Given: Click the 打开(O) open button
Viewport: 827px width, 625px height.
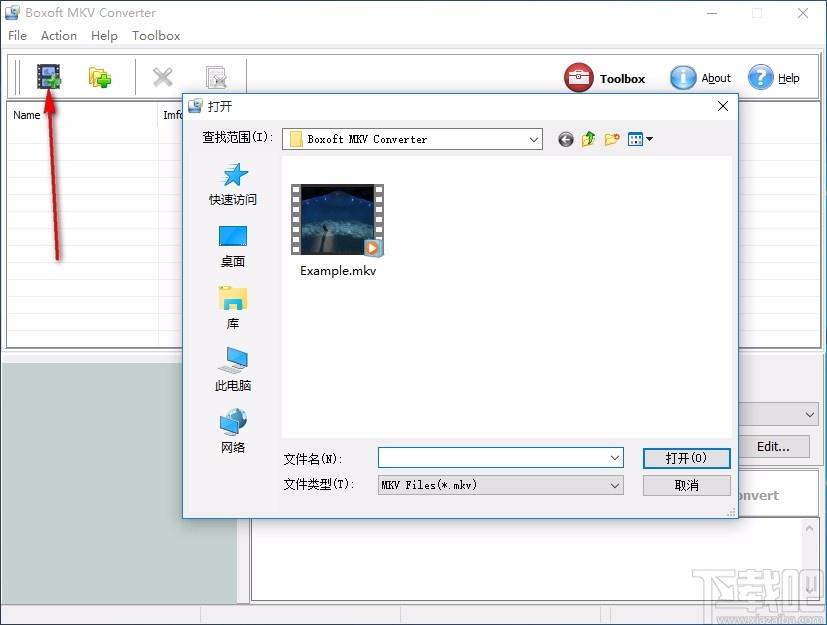Looking at the screenshot, I should (x=686, y=458).
